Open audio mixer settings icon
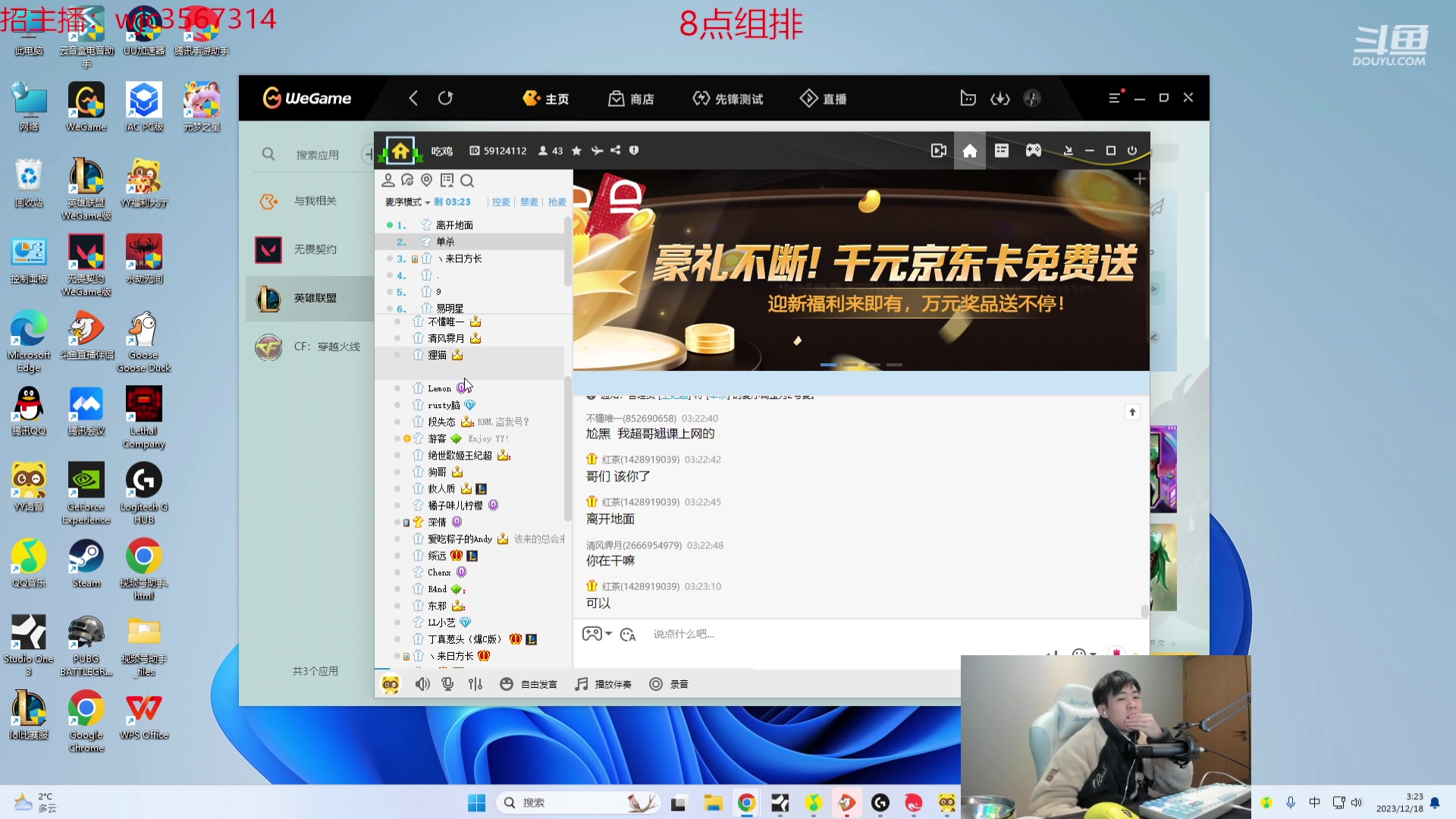This screenshot has height=819, width=1456. point(475,684)
